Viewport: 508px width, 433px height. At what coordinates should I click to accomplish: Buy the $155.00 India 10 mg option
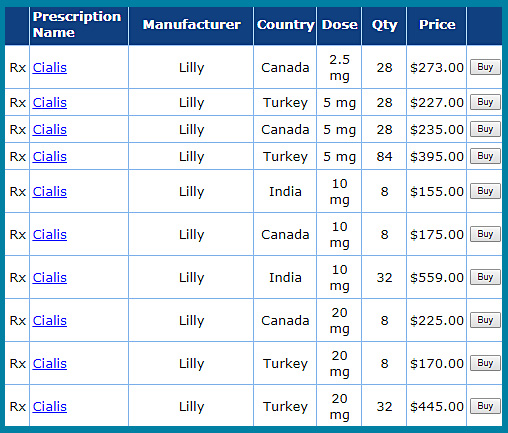(x=485, y=191)
